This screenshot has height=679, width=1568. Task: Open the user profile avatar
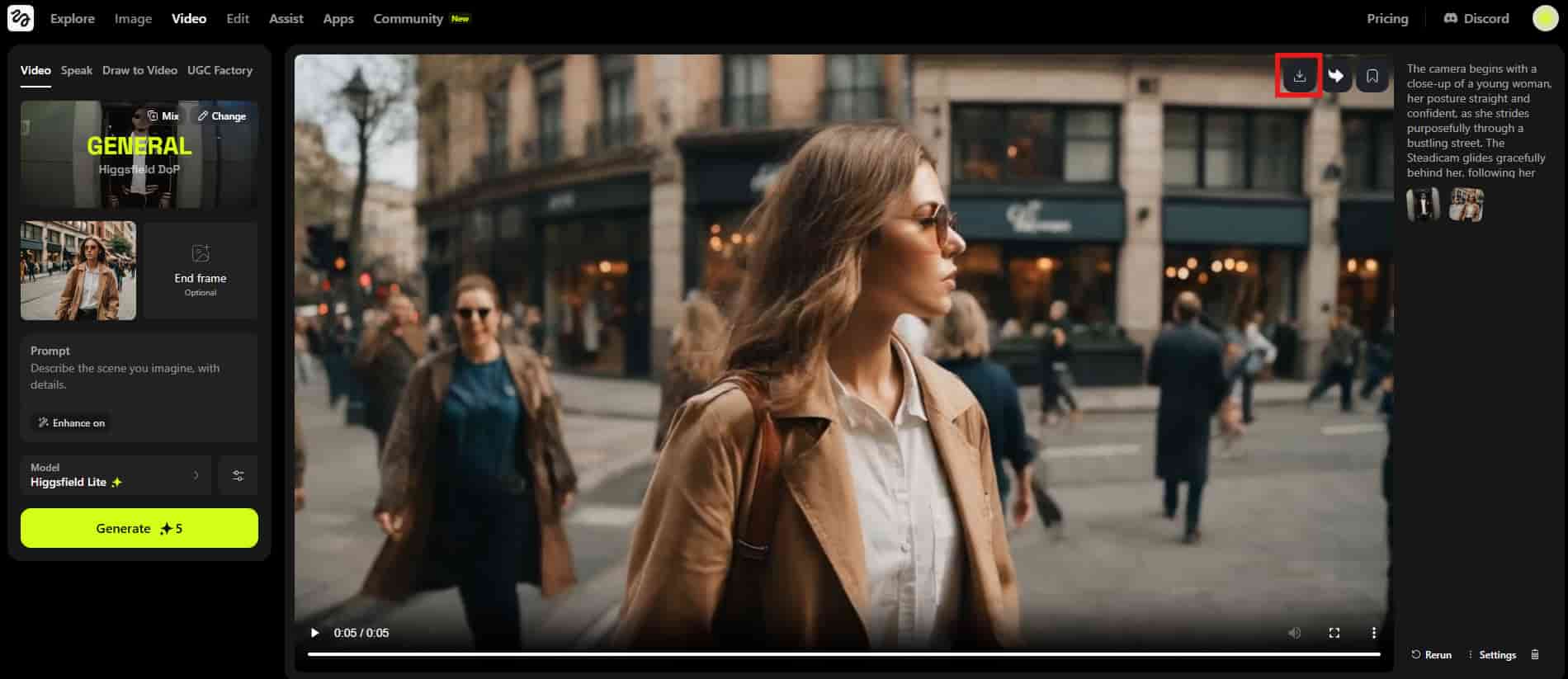coord(1545,18)
